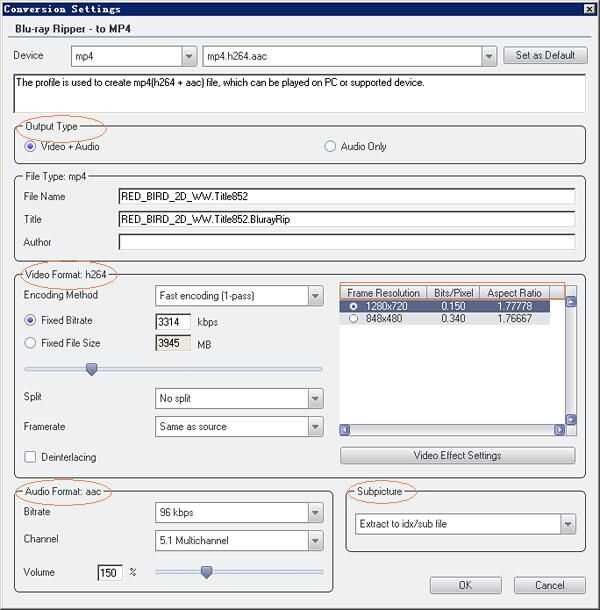Click the resolution list scroll down arrow
The image size is (600, 610).
(571, 419)
